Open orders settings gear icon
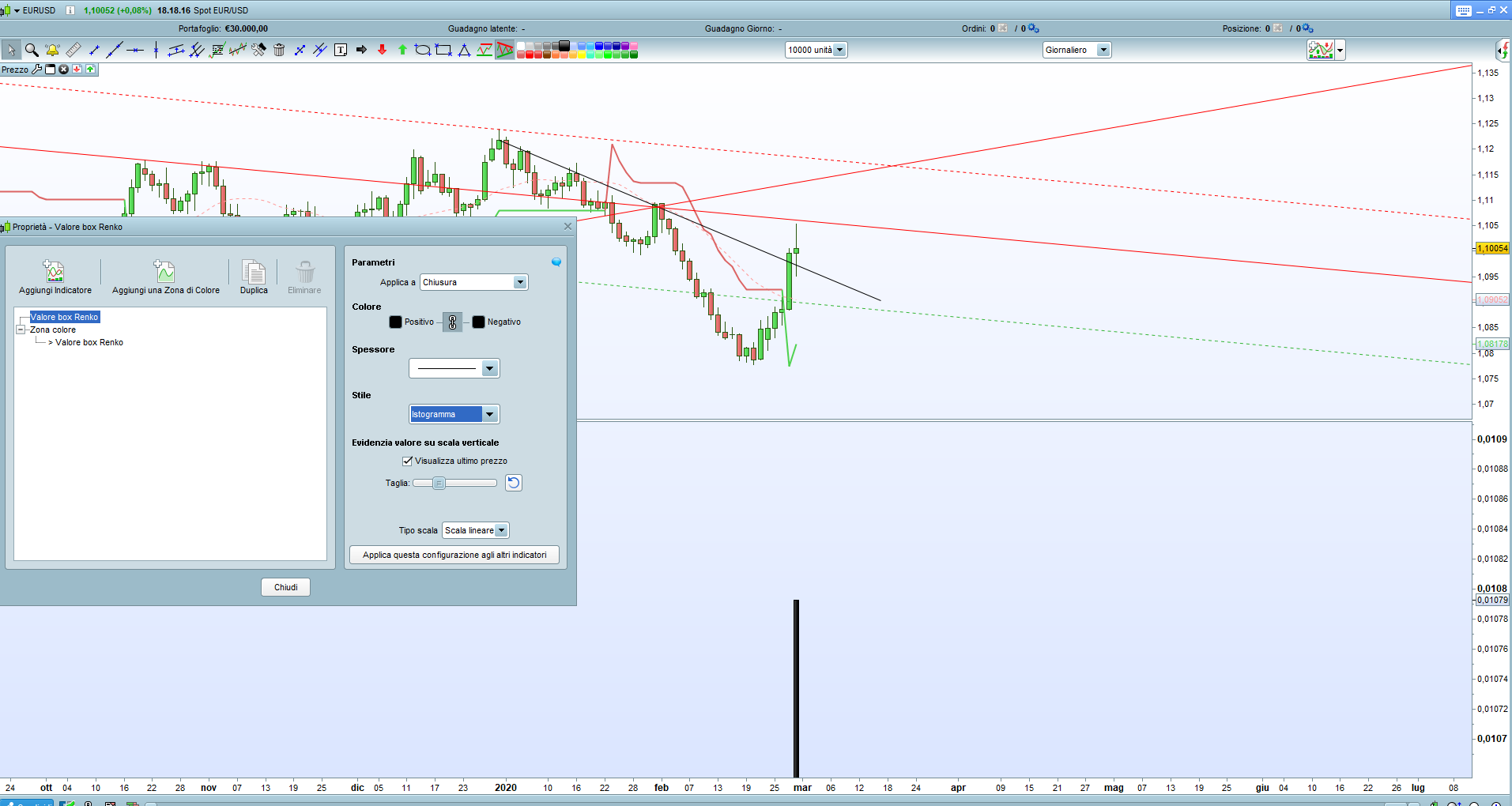This screenshot has width=1512, height=806. pos(1033,28)
